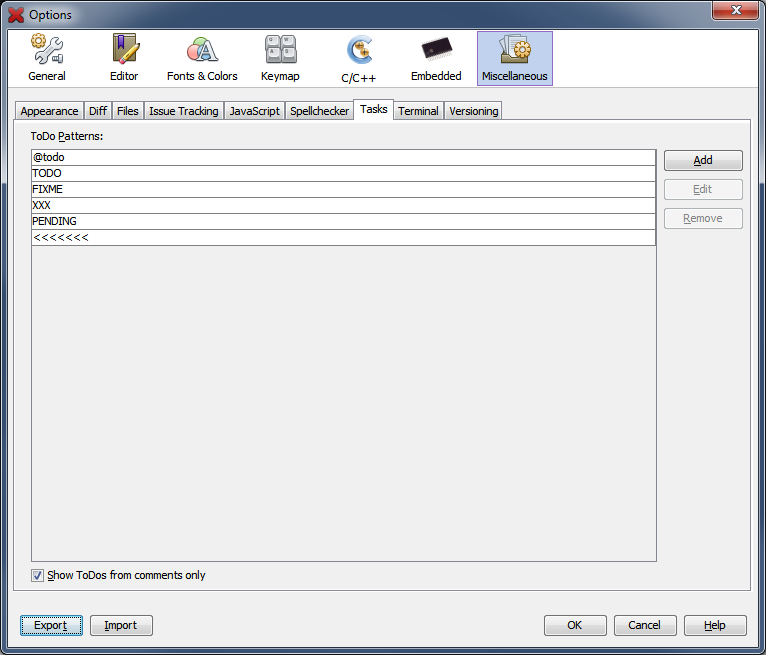Switch to the Spellchecker tab

319,111
